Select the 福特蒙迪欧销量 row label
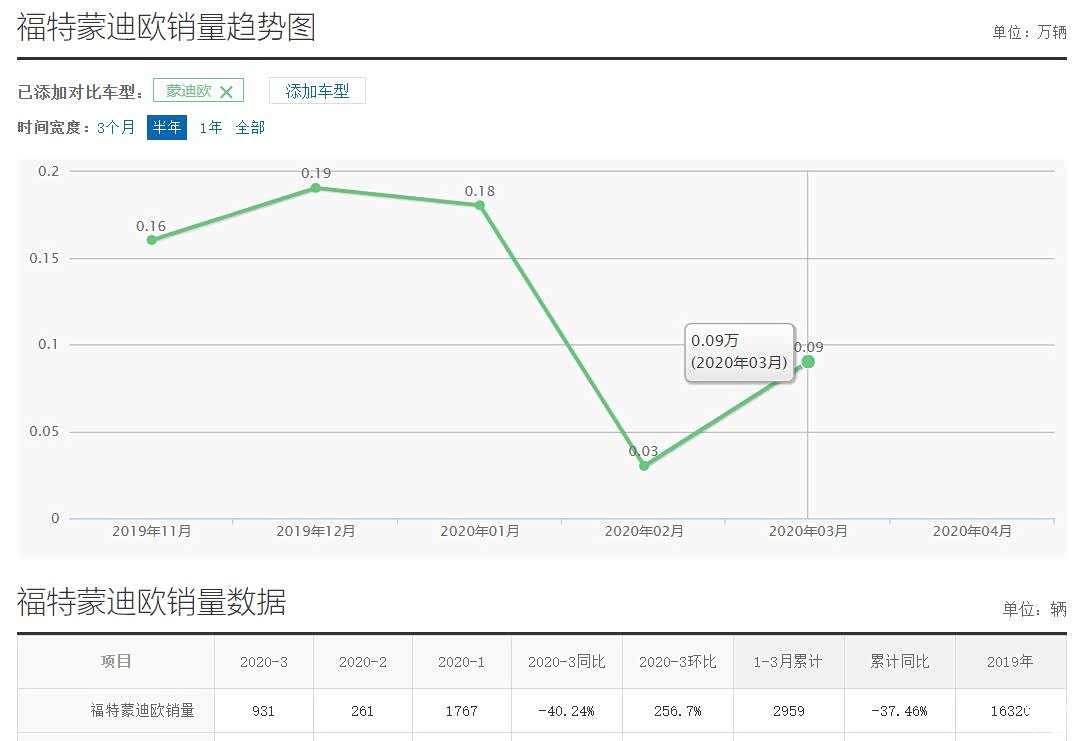The height and width of the screenshot is (741, 1076). (142, 711)
